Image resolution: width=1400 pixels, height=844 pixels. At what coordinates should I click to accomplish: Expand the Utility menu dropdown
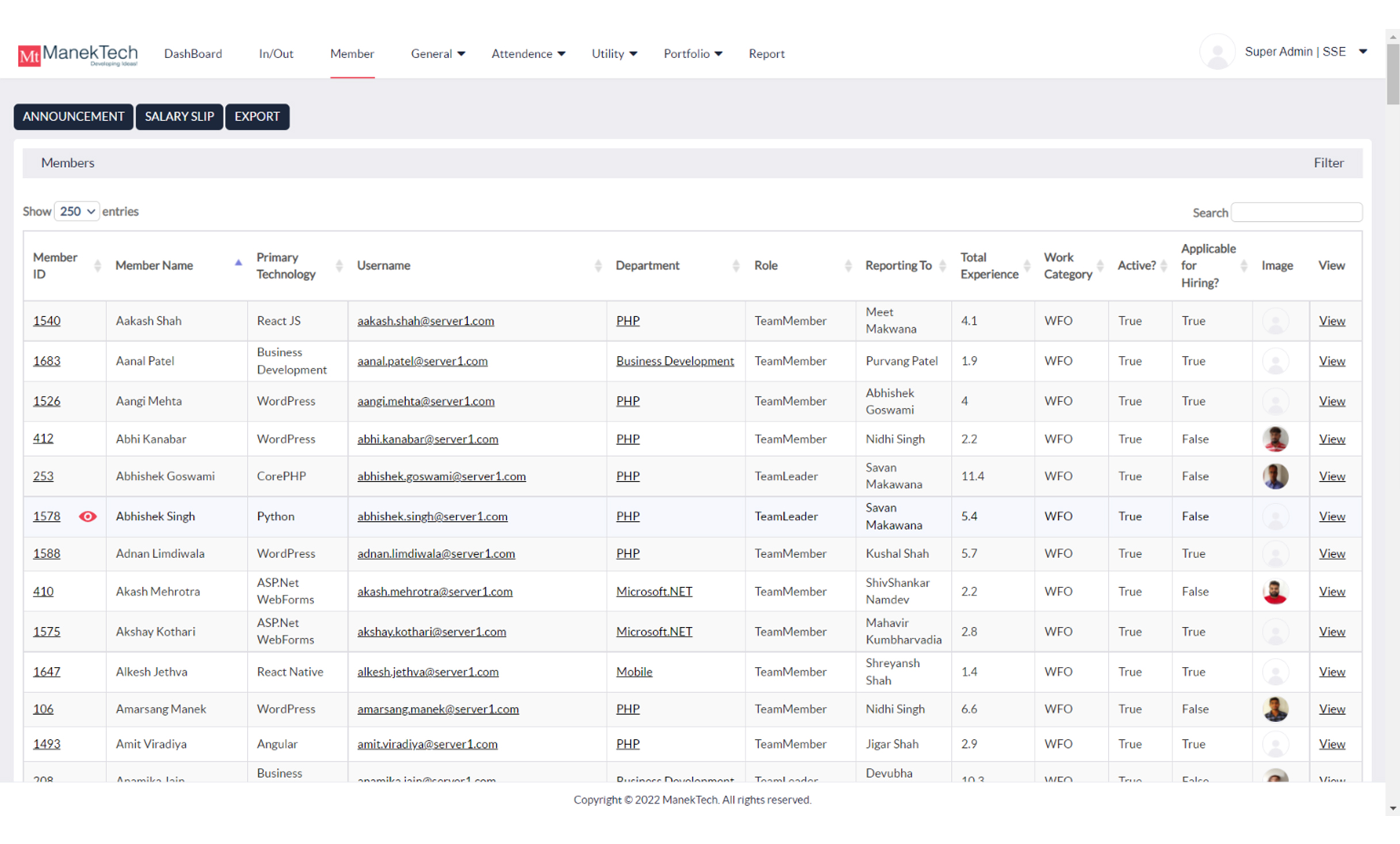pos(614,53)
